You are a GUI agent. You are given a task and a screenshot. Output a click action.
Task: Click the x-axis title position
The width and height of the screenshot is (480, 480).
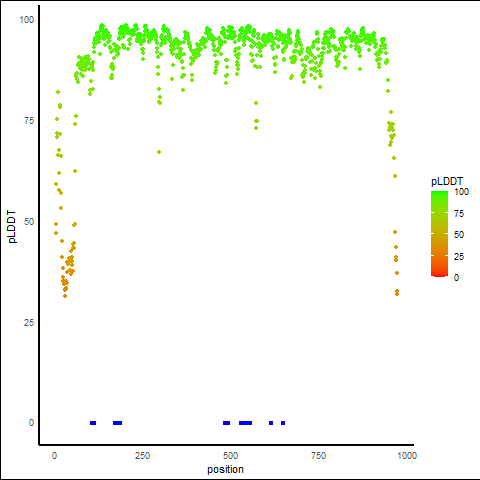click(225, 470)
